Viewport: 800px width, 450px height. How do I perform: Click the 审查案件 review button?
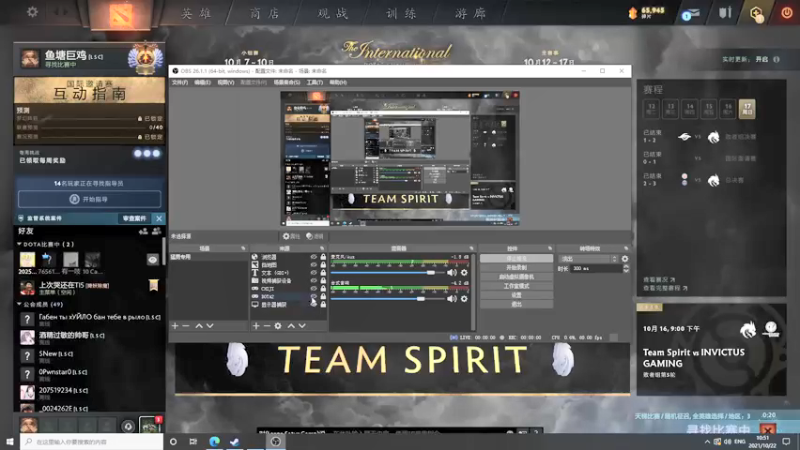135,218
